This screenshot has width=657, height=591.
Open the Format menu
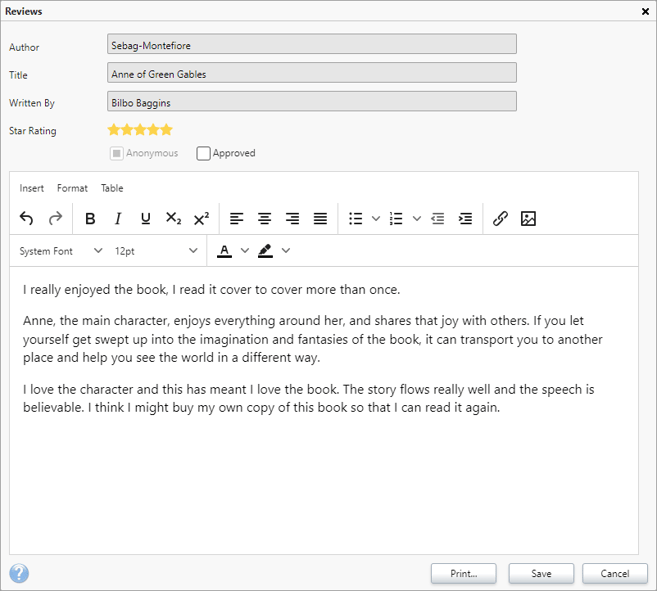[x=72, y=188]
